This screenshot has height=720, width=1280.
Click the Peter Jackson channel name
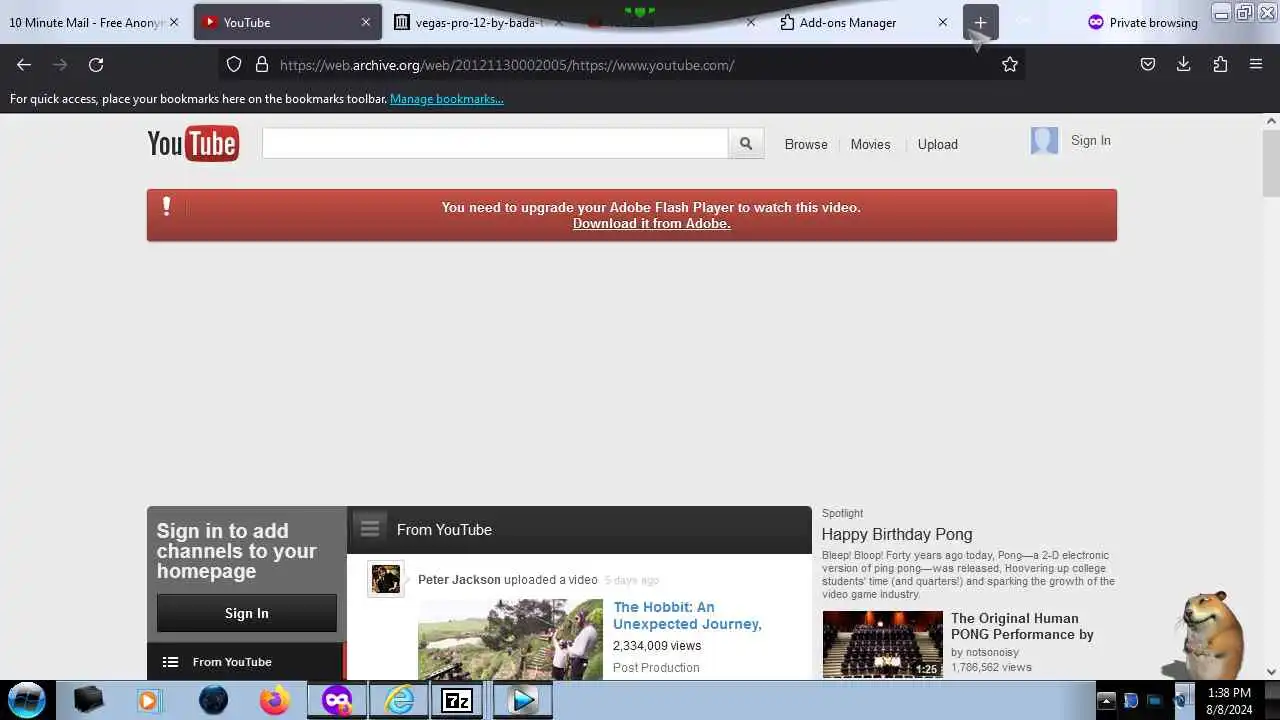[x=459, y=580]
